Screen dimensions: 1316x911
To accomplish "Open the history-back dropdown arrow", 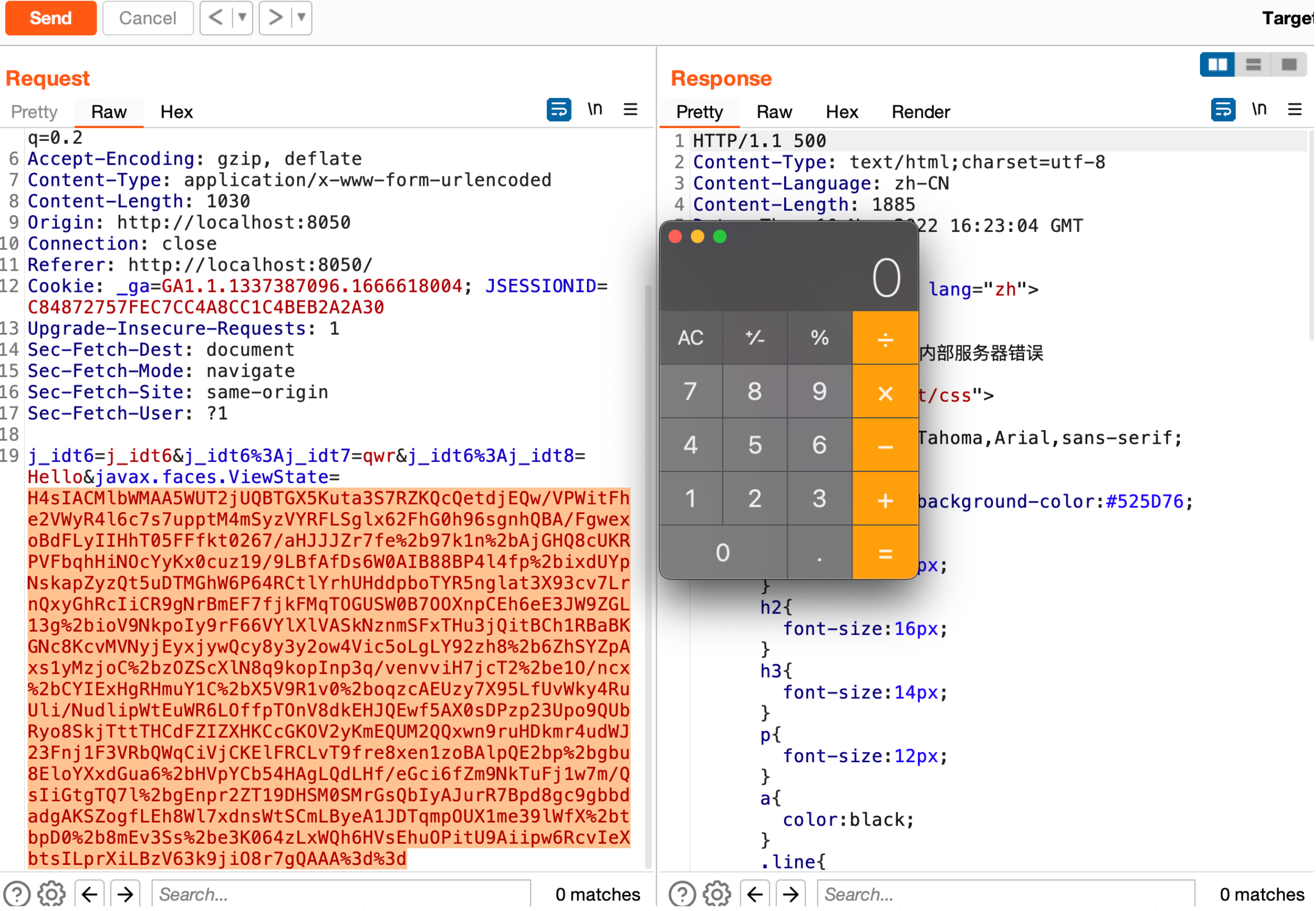I will coord(242,17).
